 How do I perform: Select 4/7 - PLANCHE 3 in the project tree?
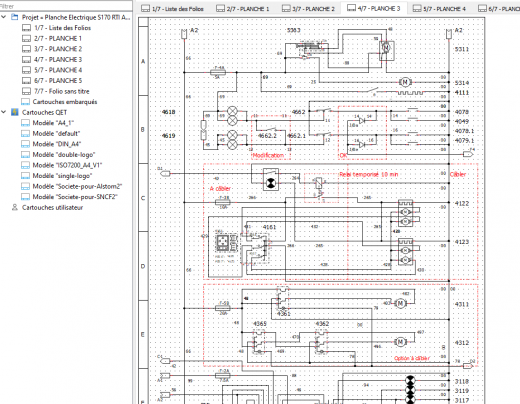(x=58, y=59)
